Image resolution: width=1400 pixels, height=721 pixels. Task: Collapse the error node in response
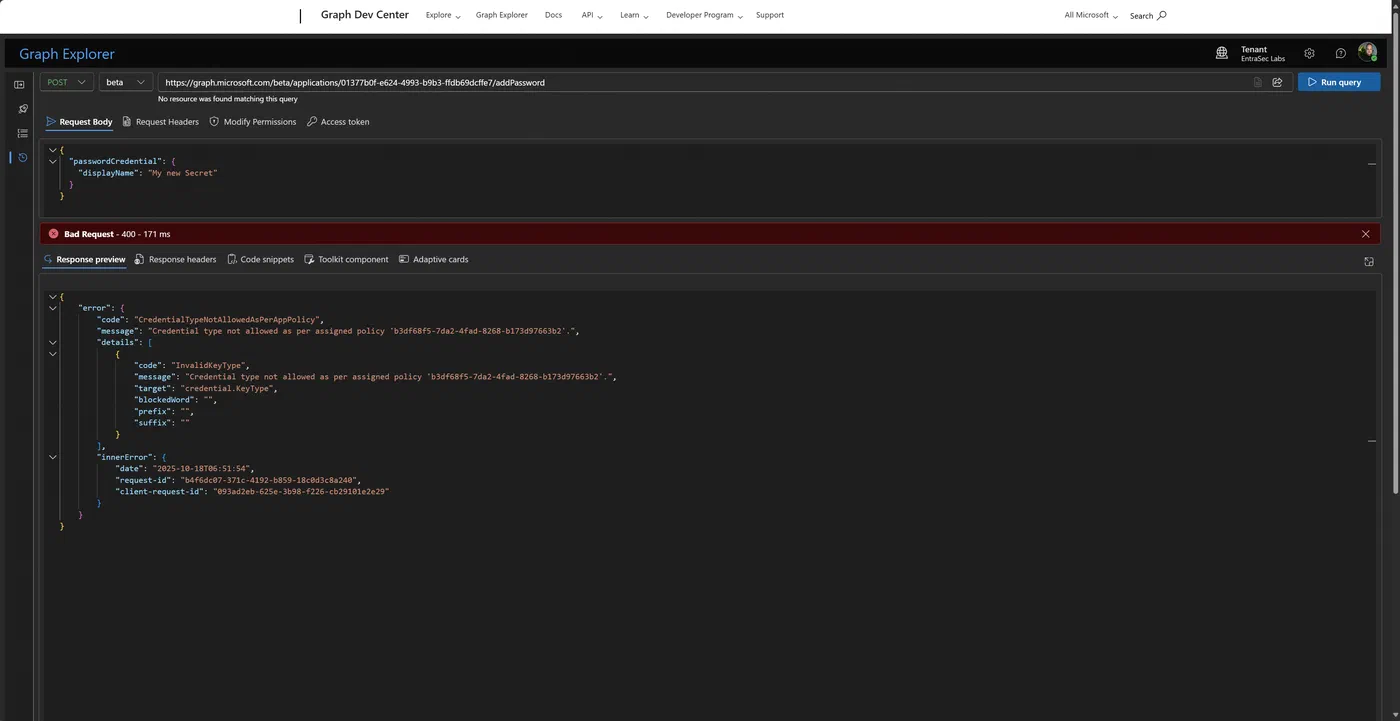point(52,308)
